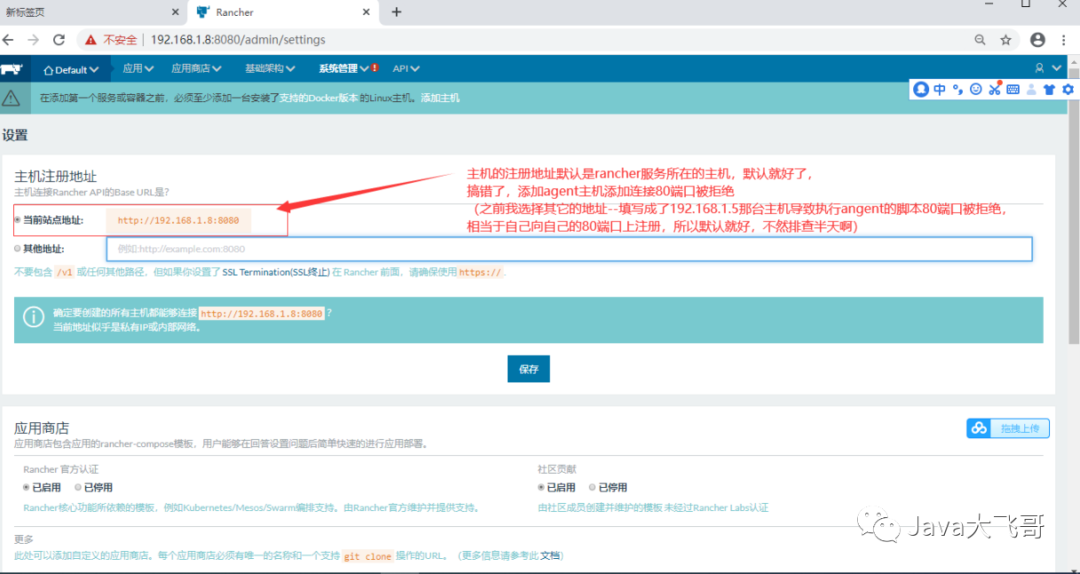Go back with the browser back arrow
The width and height of the screenshot is (1080, 574).
[8, 40]
